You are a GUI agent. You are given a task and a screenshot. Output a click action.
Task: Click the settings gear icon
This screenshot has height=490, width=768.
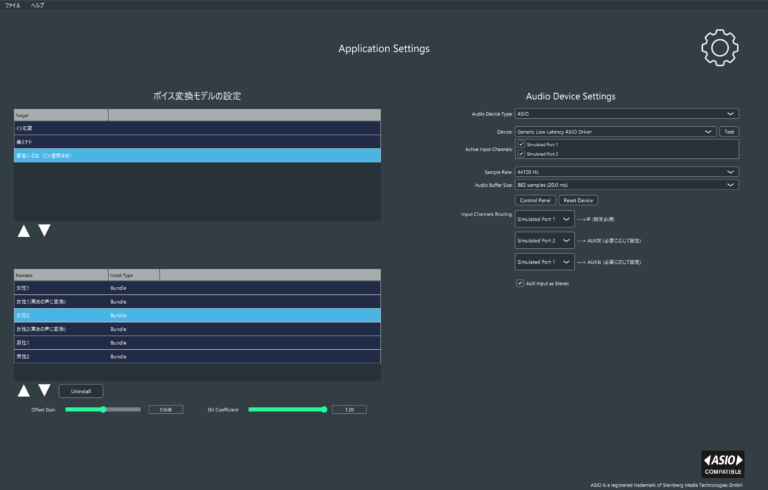719,48
